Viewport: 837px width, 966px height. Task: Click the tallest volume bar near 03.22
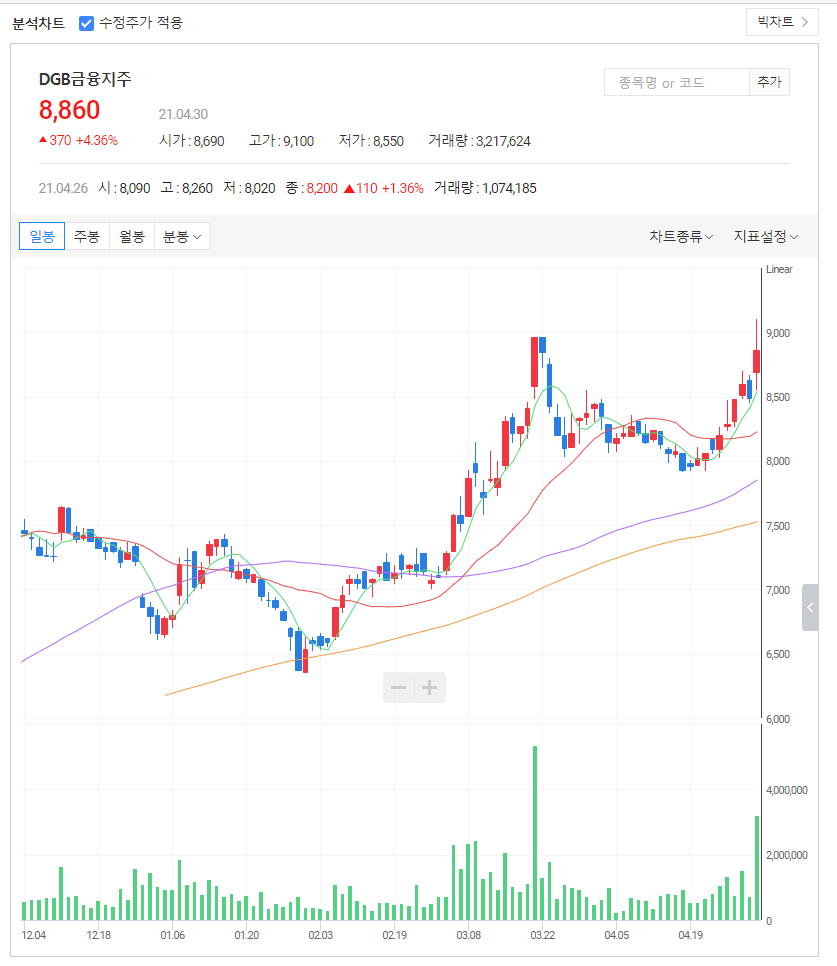point(535,833)
